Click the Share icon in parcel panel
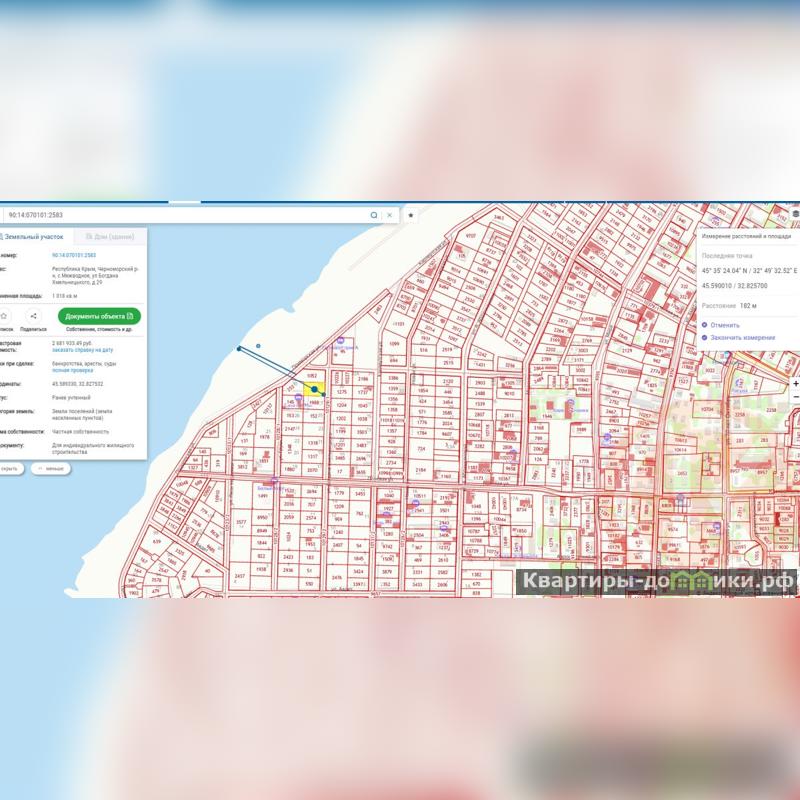This screenshot has width=800, height=800. (x=33, y=316)
